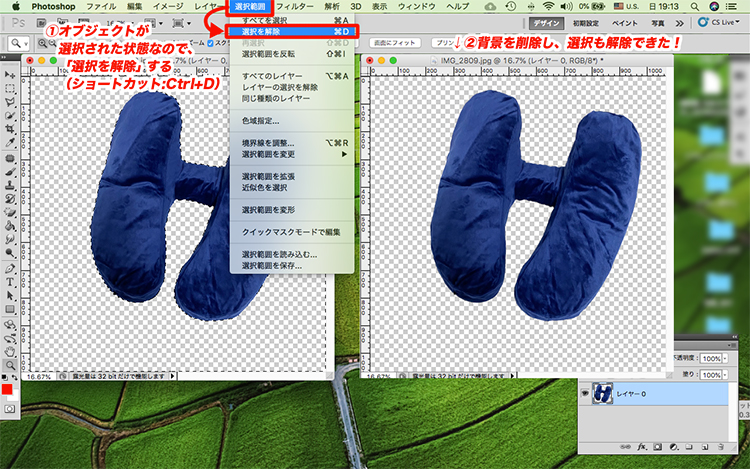Viewport: 750px width, 469px height.
Task: Open left window status bar arrow menu
Action: point(173,376)
